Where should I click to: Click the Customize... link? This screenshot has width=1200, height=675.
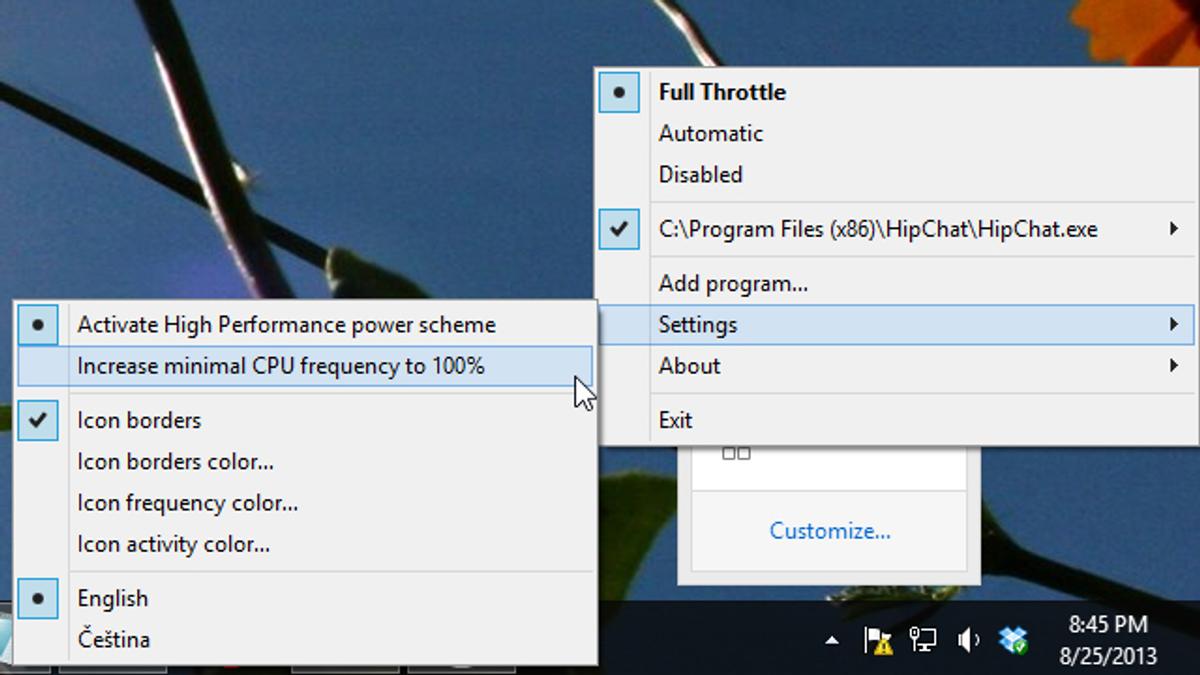point(829,531)
